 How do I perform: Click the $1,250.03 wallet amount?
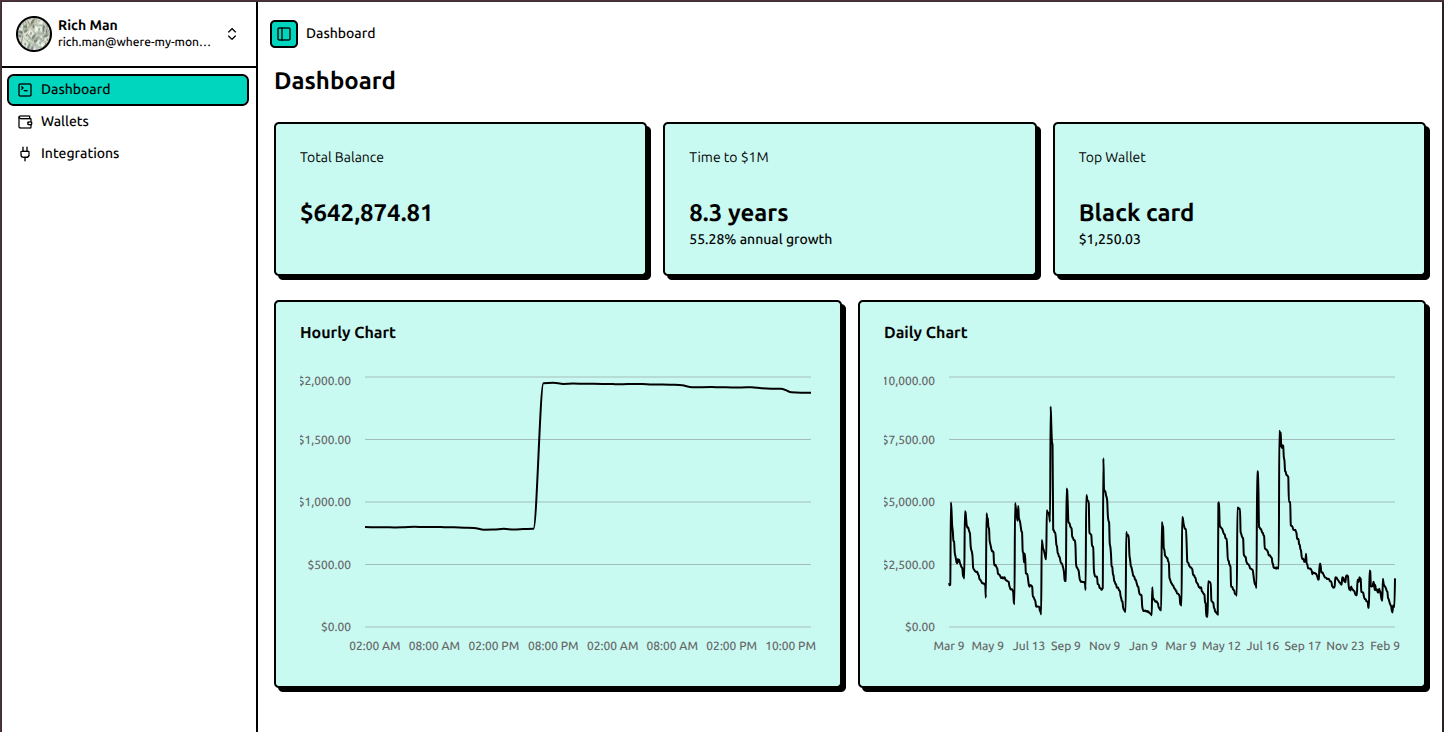1109,239
